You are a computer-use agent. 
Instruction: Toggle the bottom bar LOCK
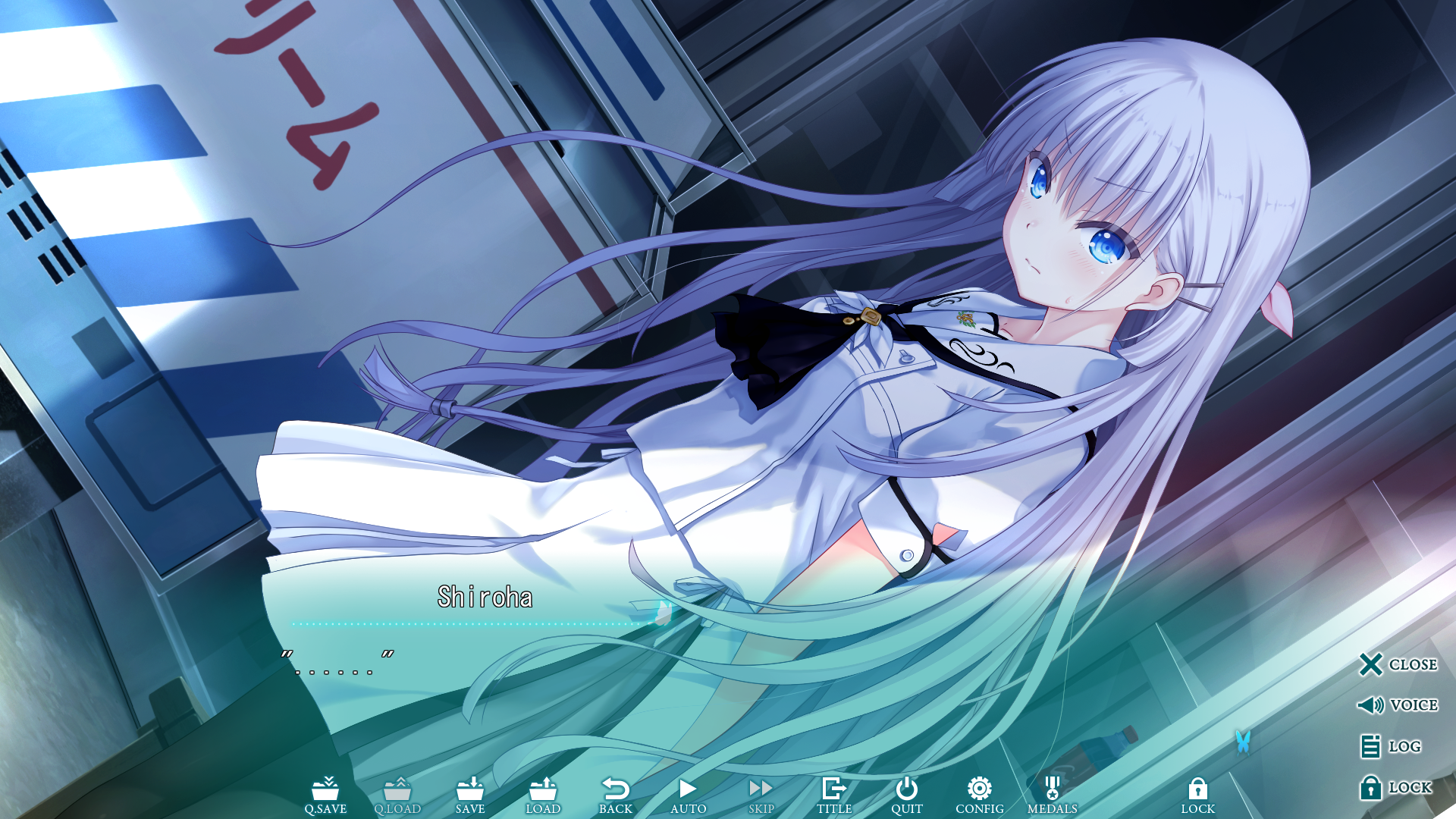(1198, 795)
